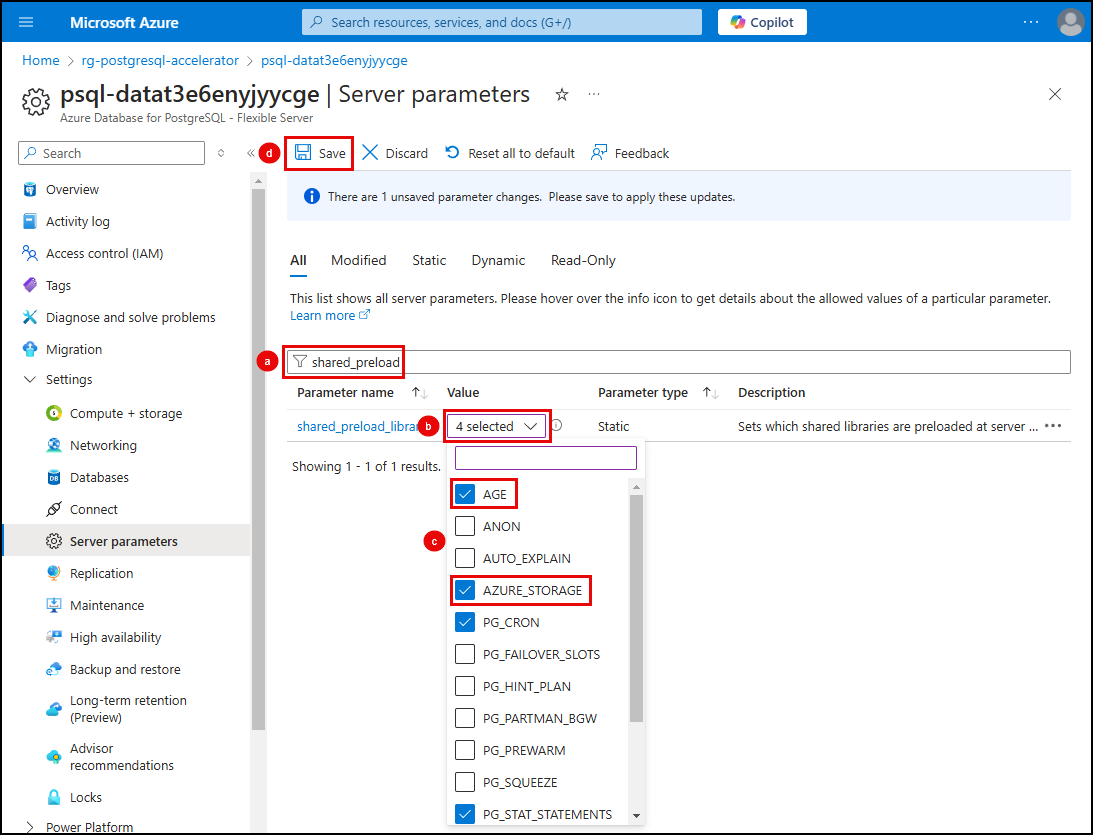Open Replication settings
Image resolution: width=1093 pixels, height=835 pixels.
coord(101,574)
